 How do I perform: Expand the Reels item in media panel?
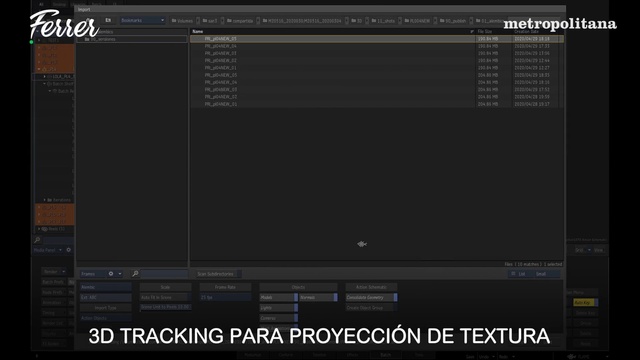39,229
